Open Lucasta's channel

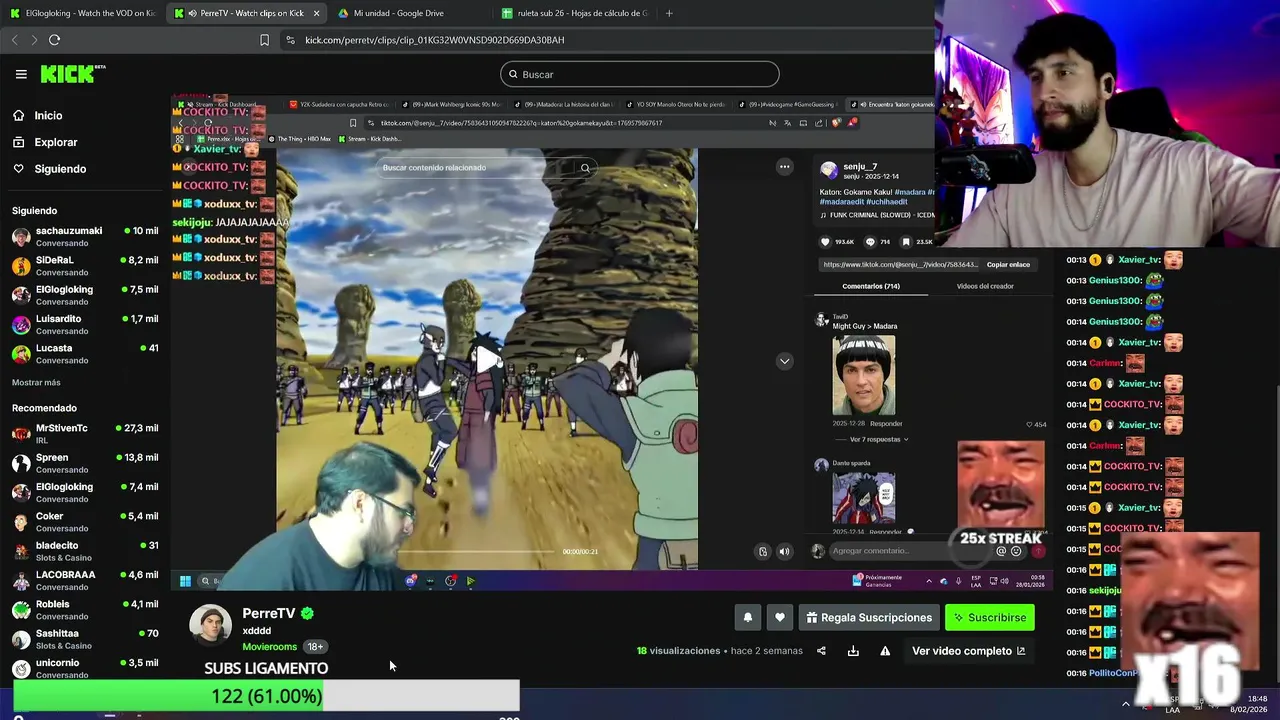pos(85,353)
